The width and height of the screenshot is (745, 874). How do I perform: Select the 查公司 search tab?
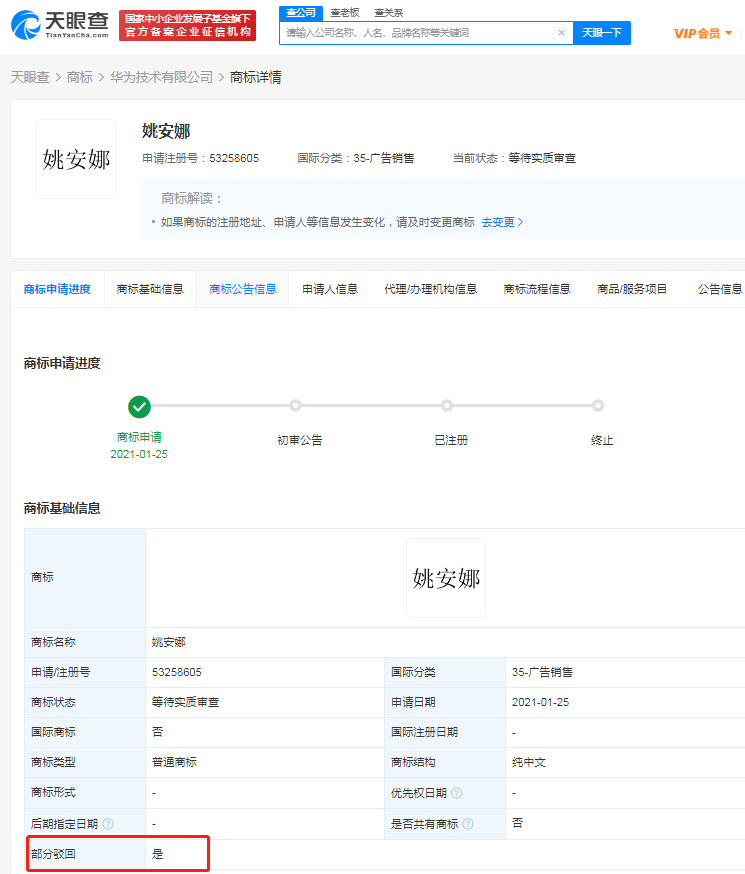click(300, 12)
